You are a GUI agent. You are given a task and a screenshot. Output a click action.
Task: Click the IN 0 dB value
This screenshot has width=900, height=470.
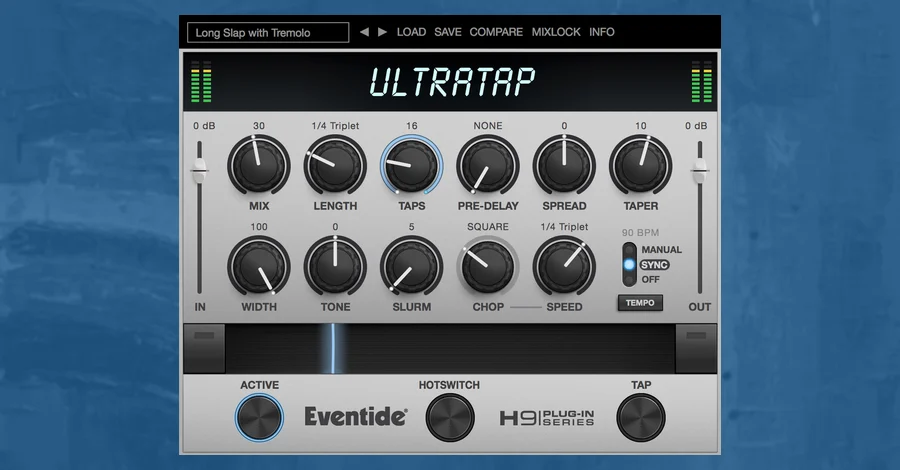[x=204, y=126]
